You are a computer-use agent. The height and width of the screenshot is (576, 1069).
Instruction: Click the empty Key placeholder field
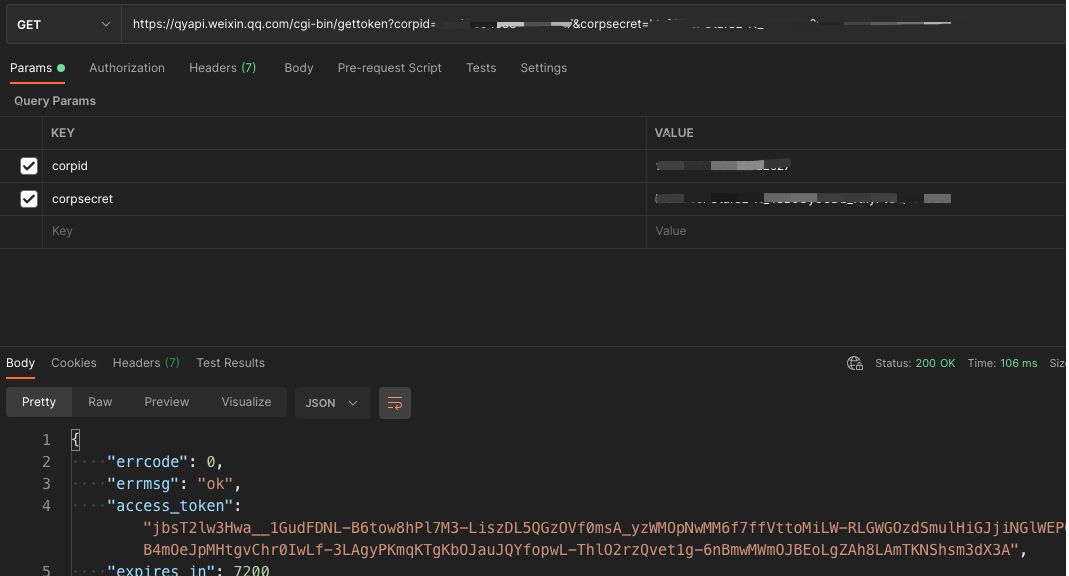tap(344, 232)
